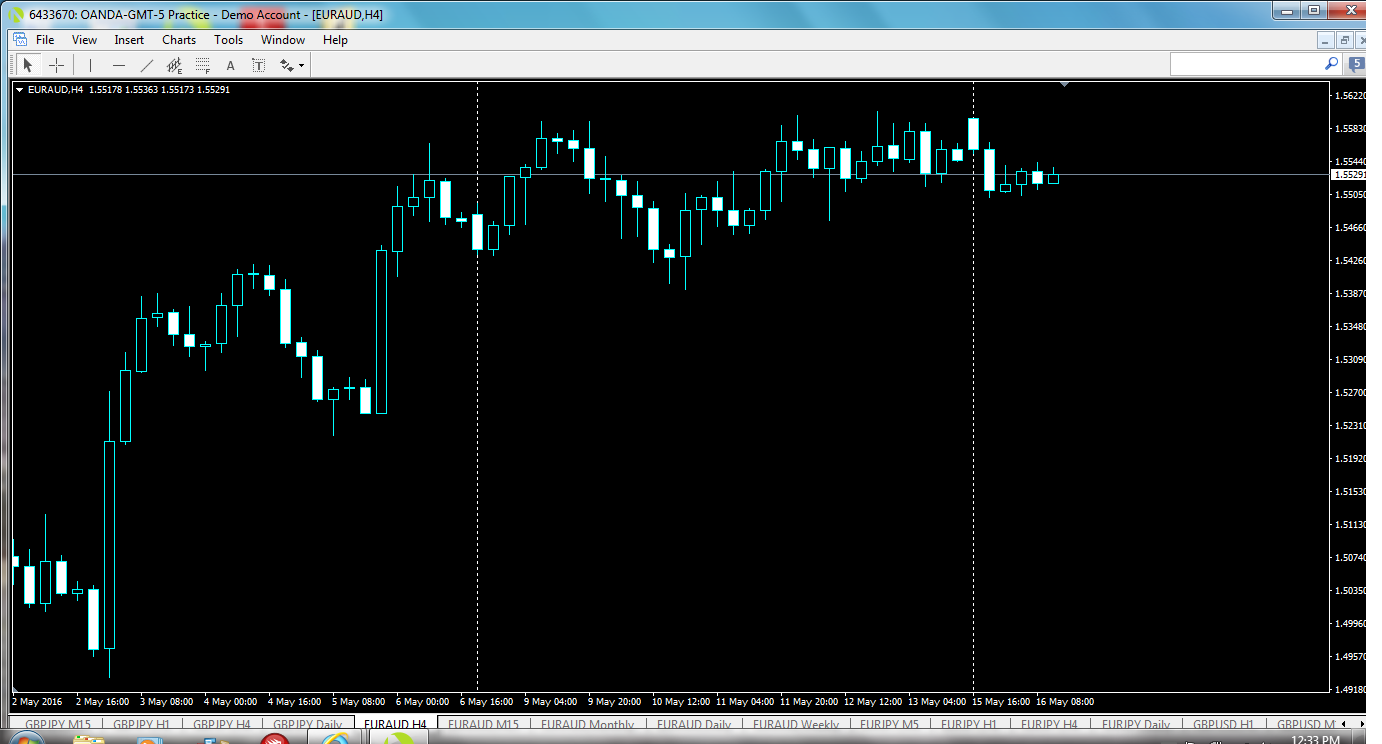The width and height of the screenshot is (1382, 744).
Task: Activate the Crosshair tool
Action: (57, 66)
